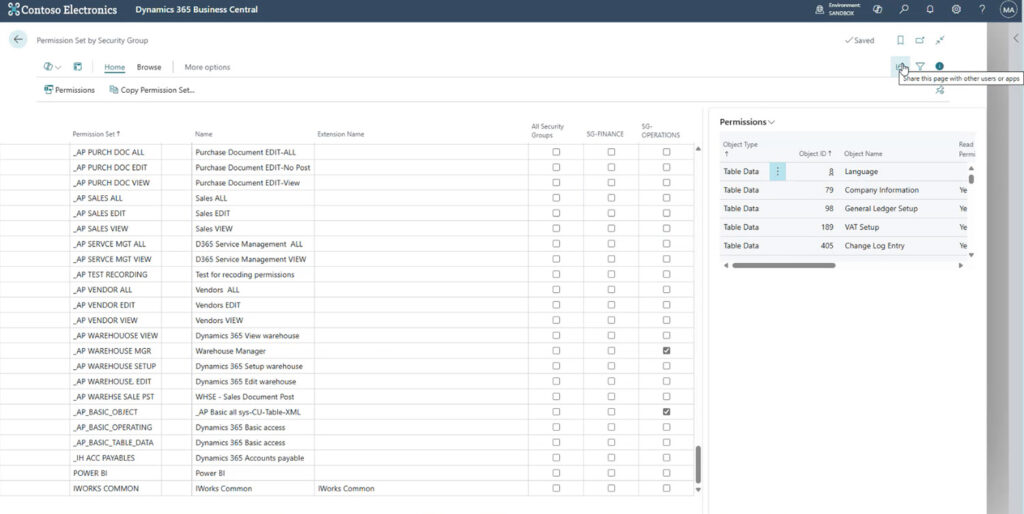Uncheck SG-OPERATIONS for _AP_BASIC_OBJECT
Image resolution: width=1024 pixels, height=514 pixels.
[666, 412]
